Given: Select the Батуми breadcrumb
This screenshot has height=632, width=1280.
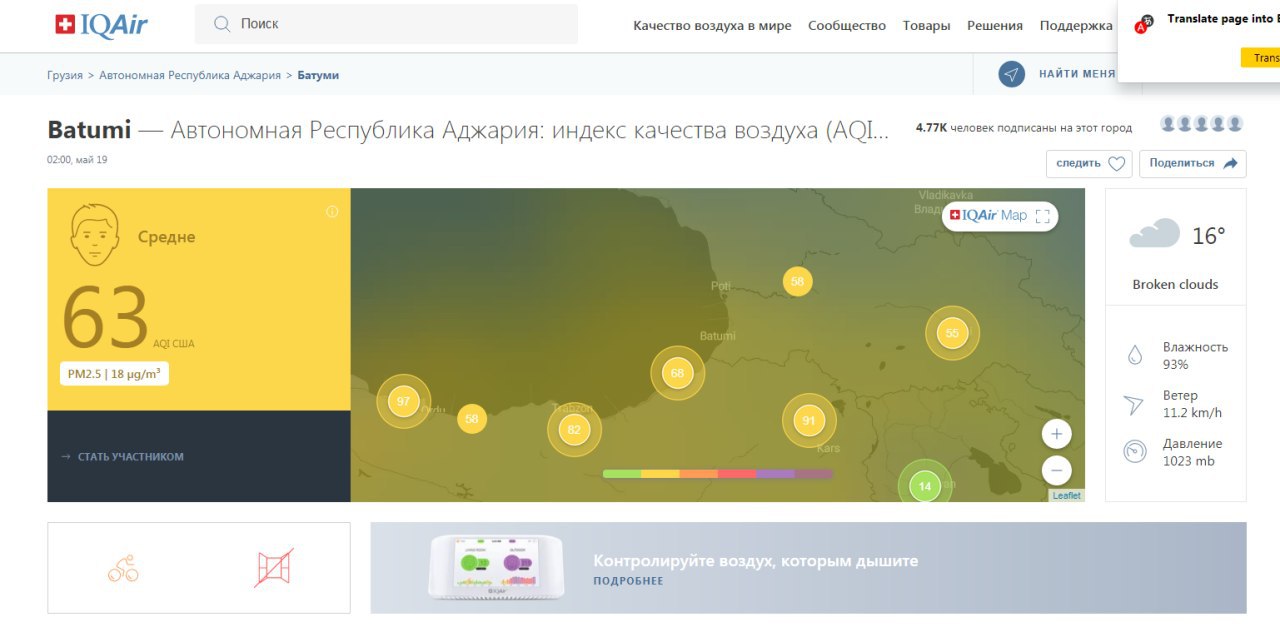Looking at the screenshot, I should 318,75.
